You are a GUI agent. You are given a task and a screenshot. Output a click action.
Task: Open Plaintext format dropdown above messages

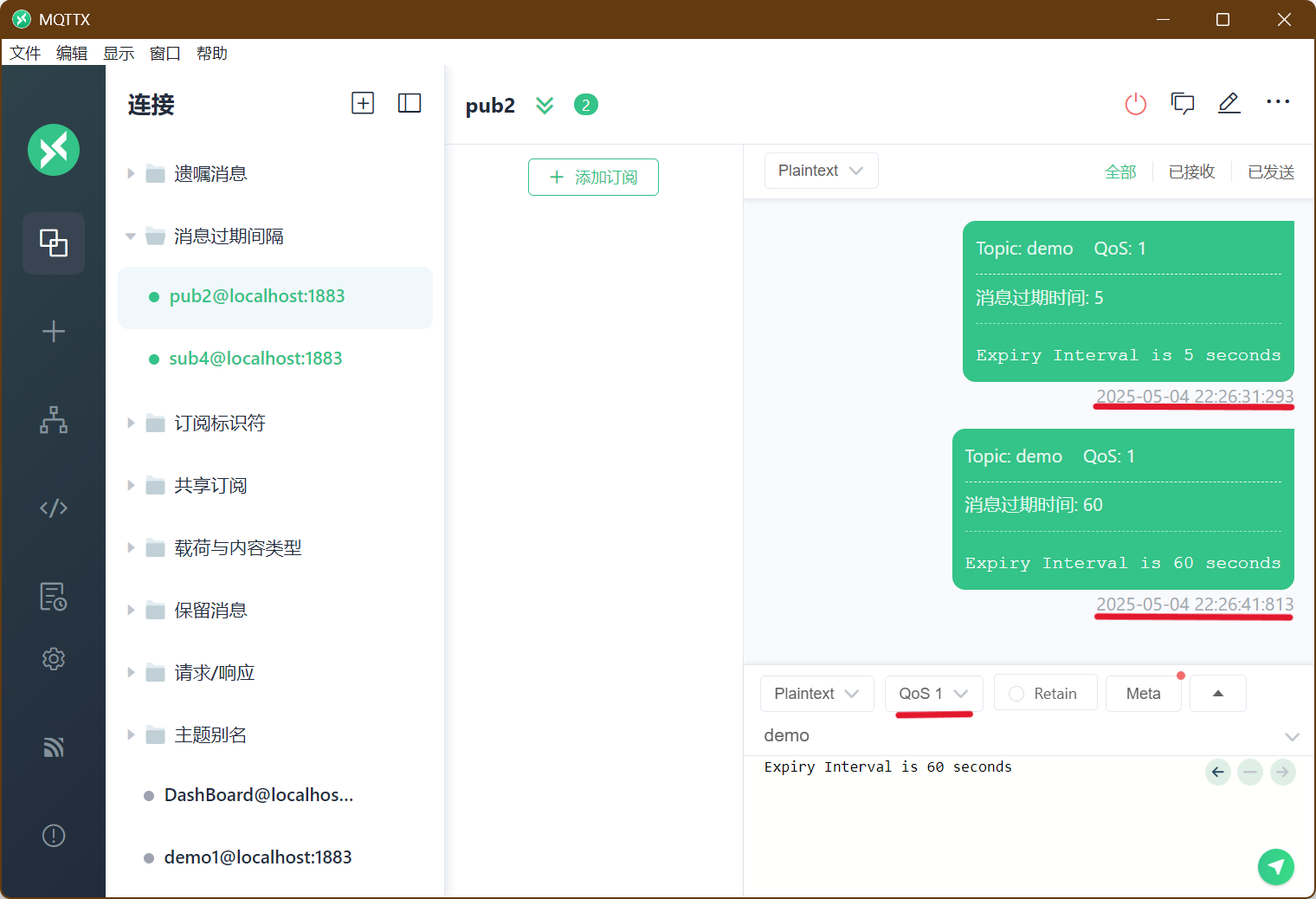[x=821, y=171]
